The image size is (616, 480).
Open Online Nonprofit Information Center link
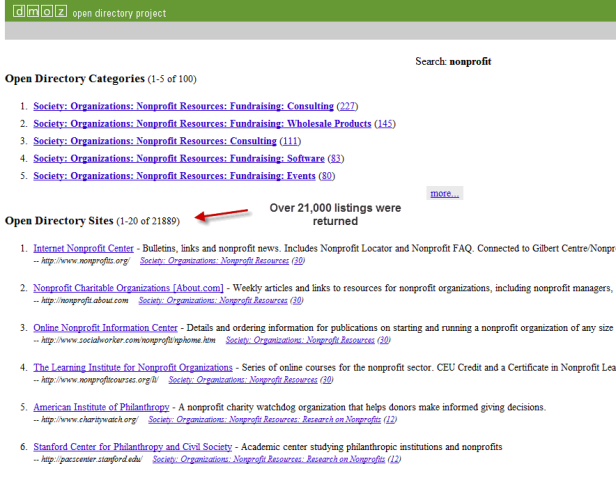pos(106,327)
